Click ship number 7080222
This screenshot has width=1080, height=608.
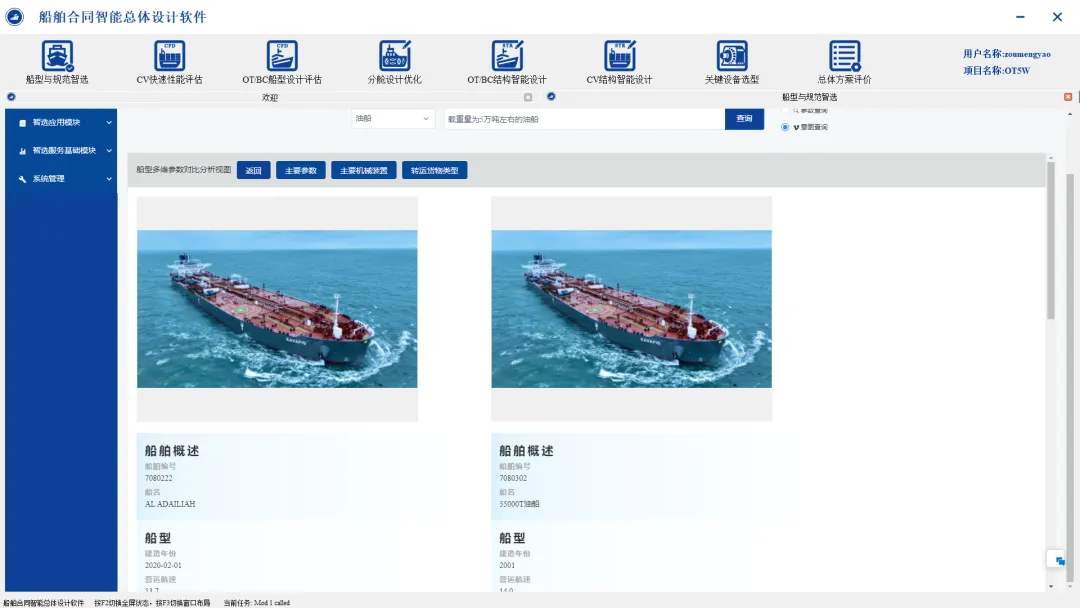click(158, 478)
